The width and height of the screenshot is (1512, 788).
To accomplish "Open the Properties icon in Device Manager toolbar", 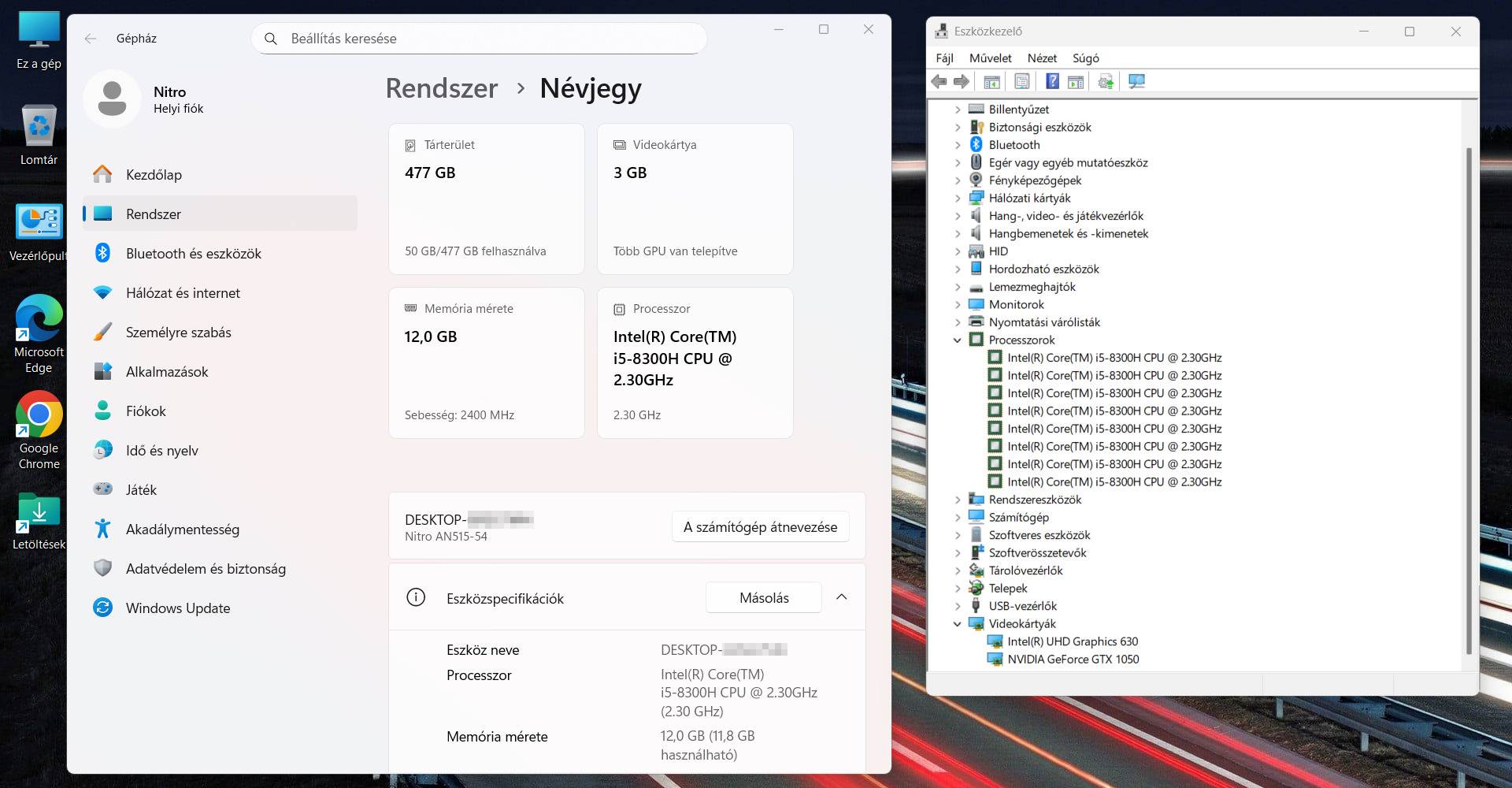I will pyautogui.click(x=1022, y=81).
